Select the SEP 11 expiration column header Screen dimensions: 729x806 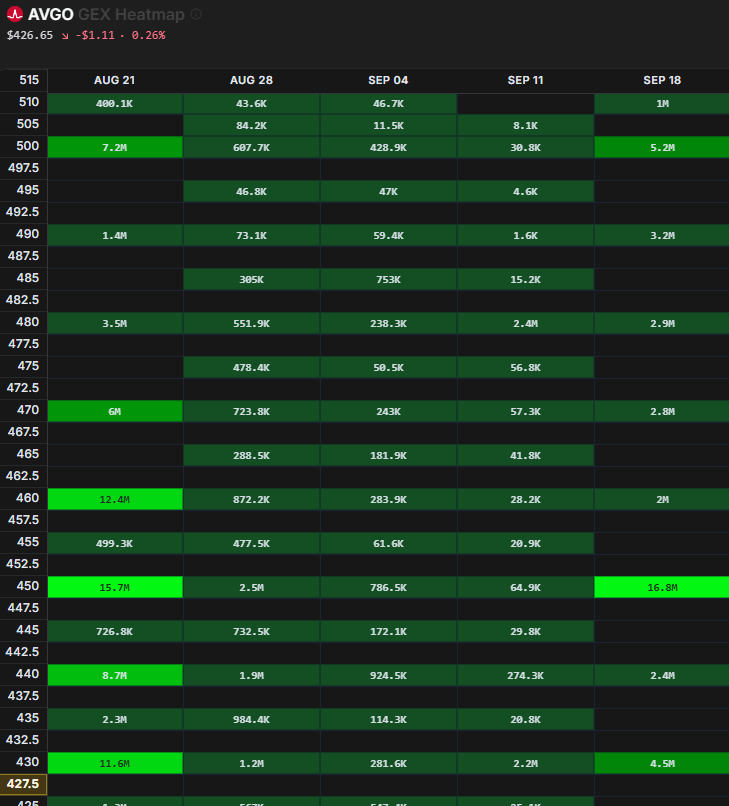(525, 80)
